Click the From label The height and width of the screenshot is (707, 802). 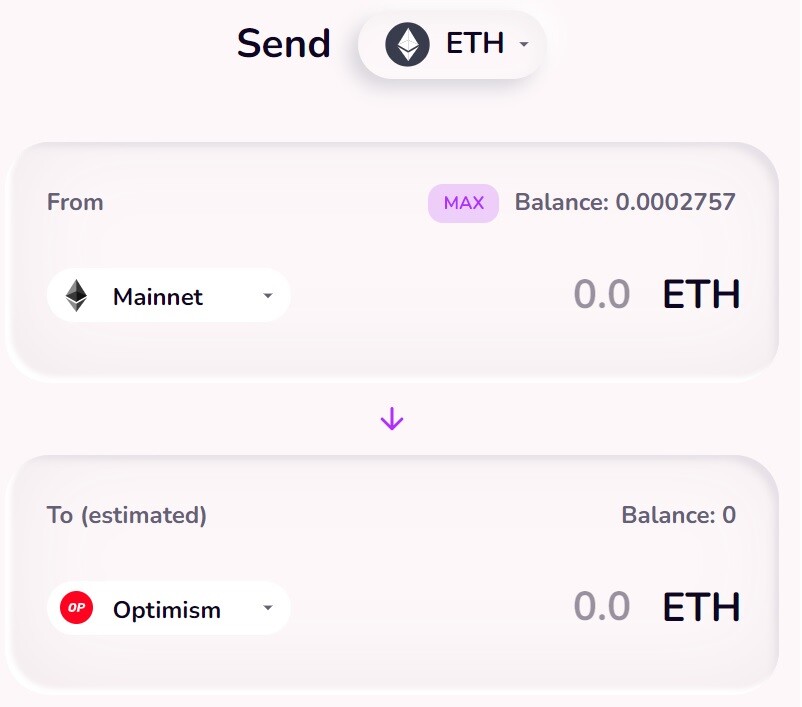(x=75, y=202)
